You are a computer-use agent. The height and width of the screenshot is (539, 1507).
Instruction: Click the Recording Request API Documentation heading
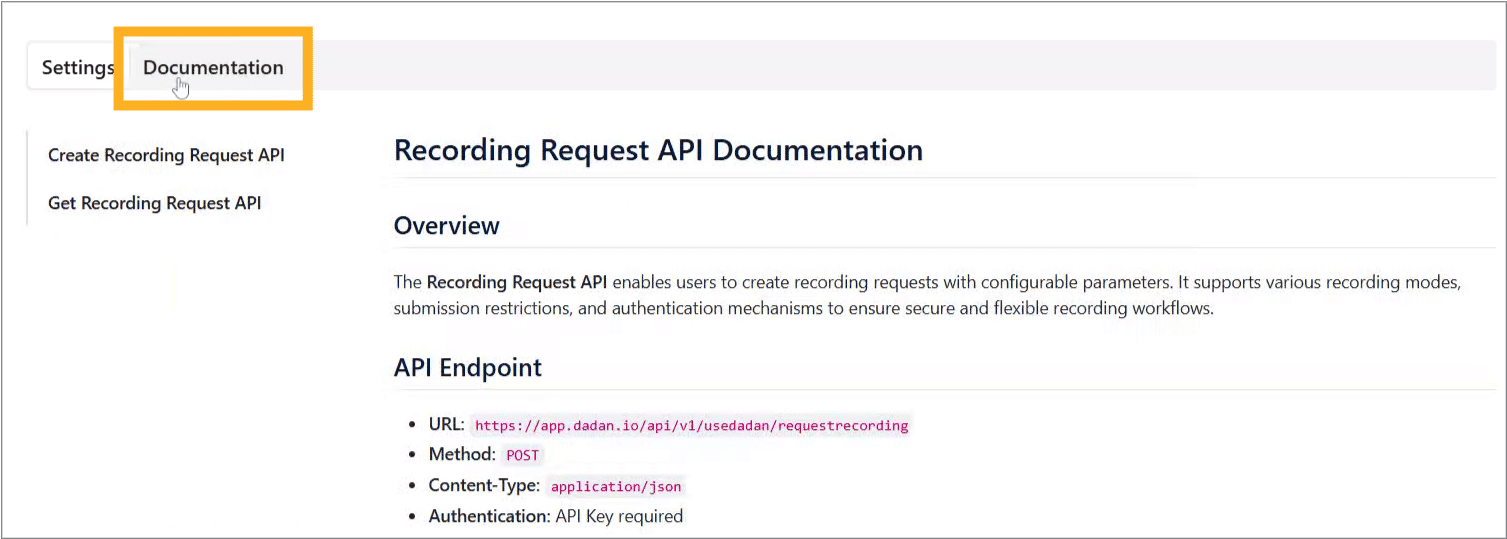tap(658, 150)
